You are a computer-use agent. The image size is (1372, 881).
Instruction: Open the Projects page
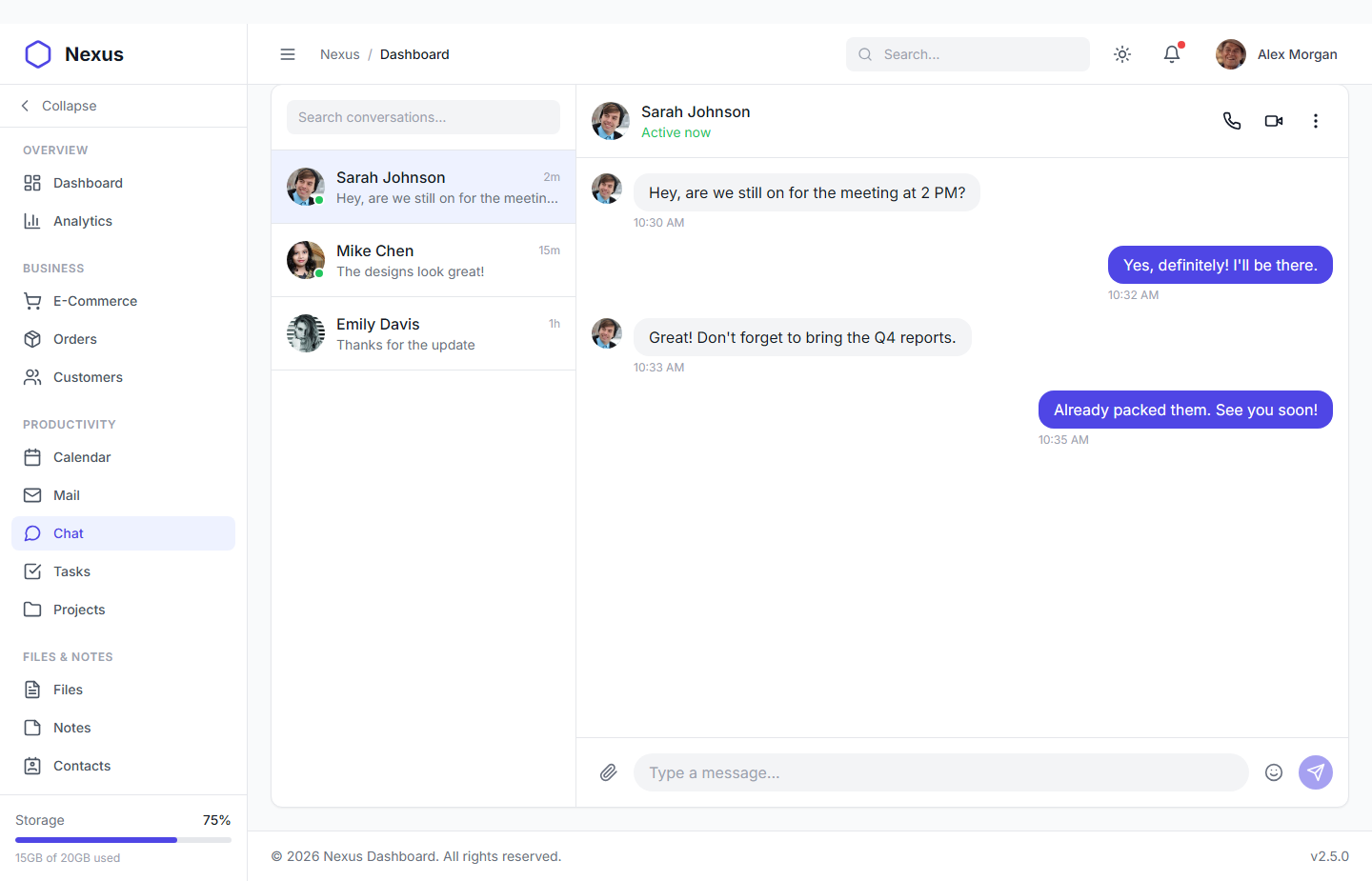pyautogui.click(x=123, y=610)
